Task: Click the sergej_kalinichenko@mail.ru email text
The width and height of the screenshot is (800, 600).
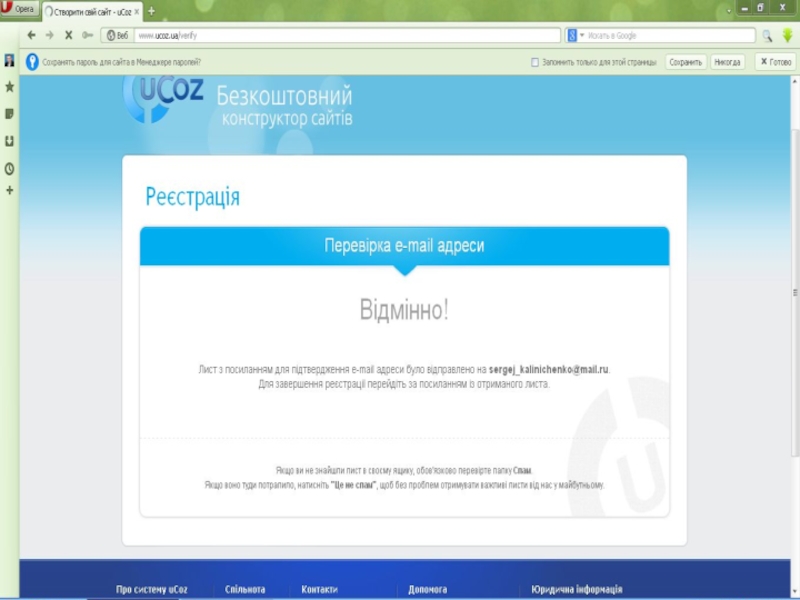Action: point(548,369)
